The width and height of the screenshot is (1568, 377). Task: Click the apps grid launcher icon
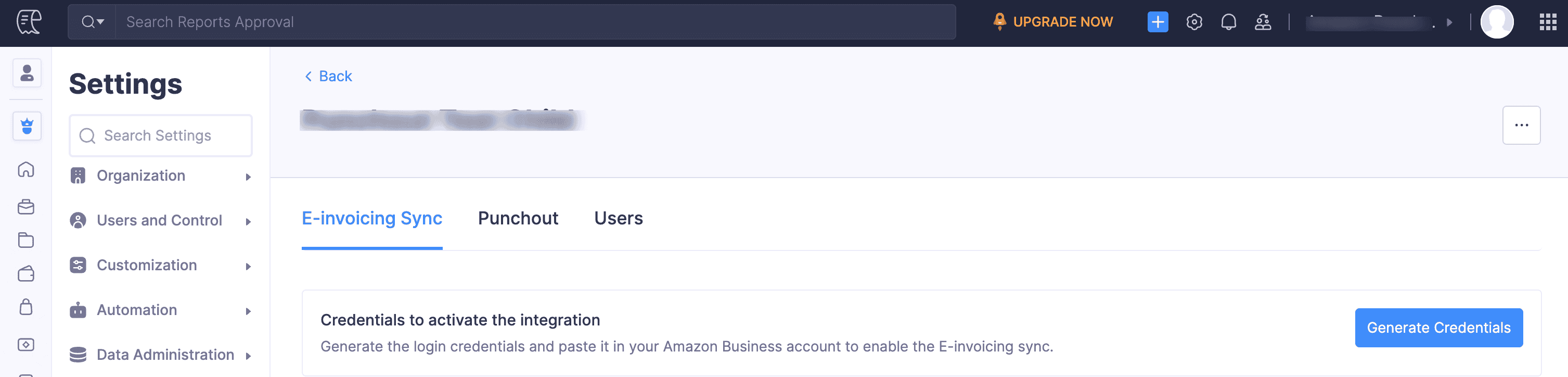tap(1547, 22)
